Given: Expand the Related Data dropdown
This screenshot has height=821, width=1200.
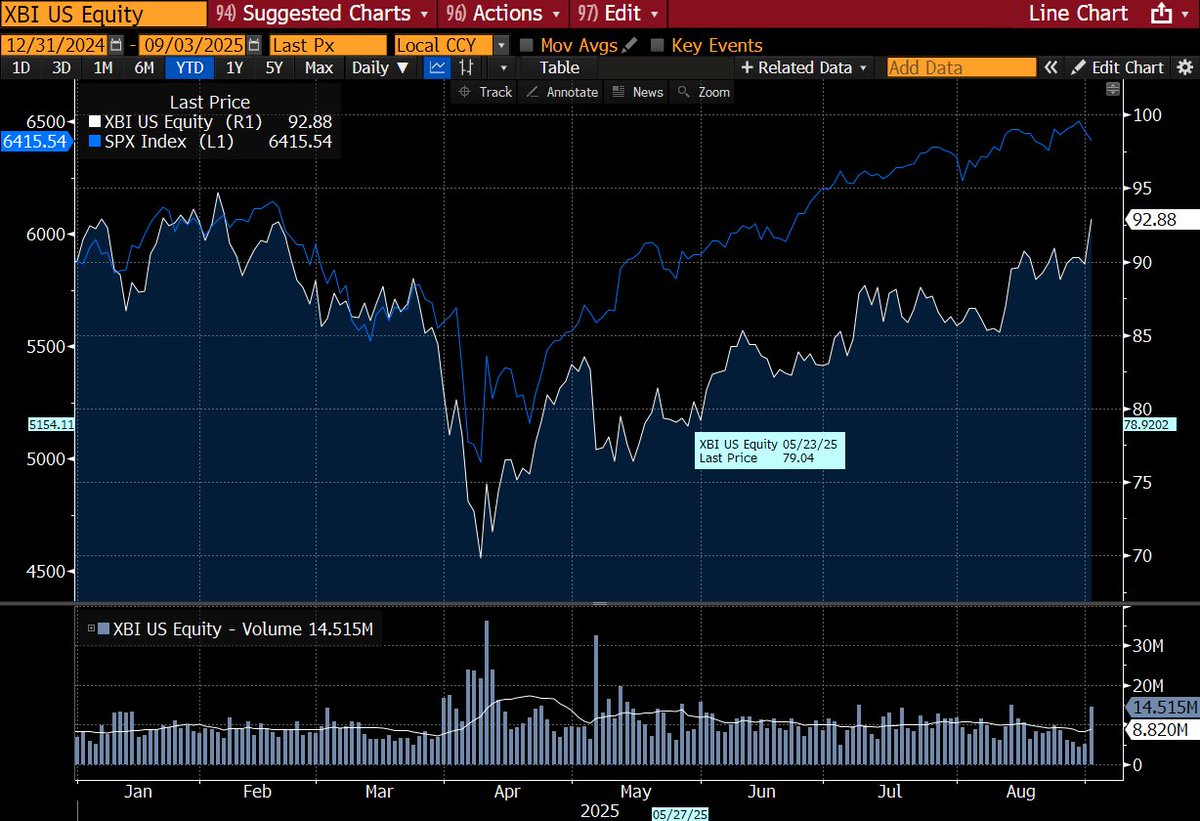Looking at the screenshot, I should (803, 68).
